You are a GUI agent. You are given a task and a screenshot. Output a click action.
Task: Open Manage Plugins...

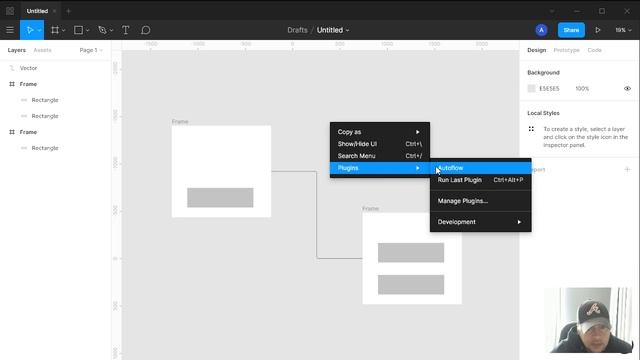480,201
